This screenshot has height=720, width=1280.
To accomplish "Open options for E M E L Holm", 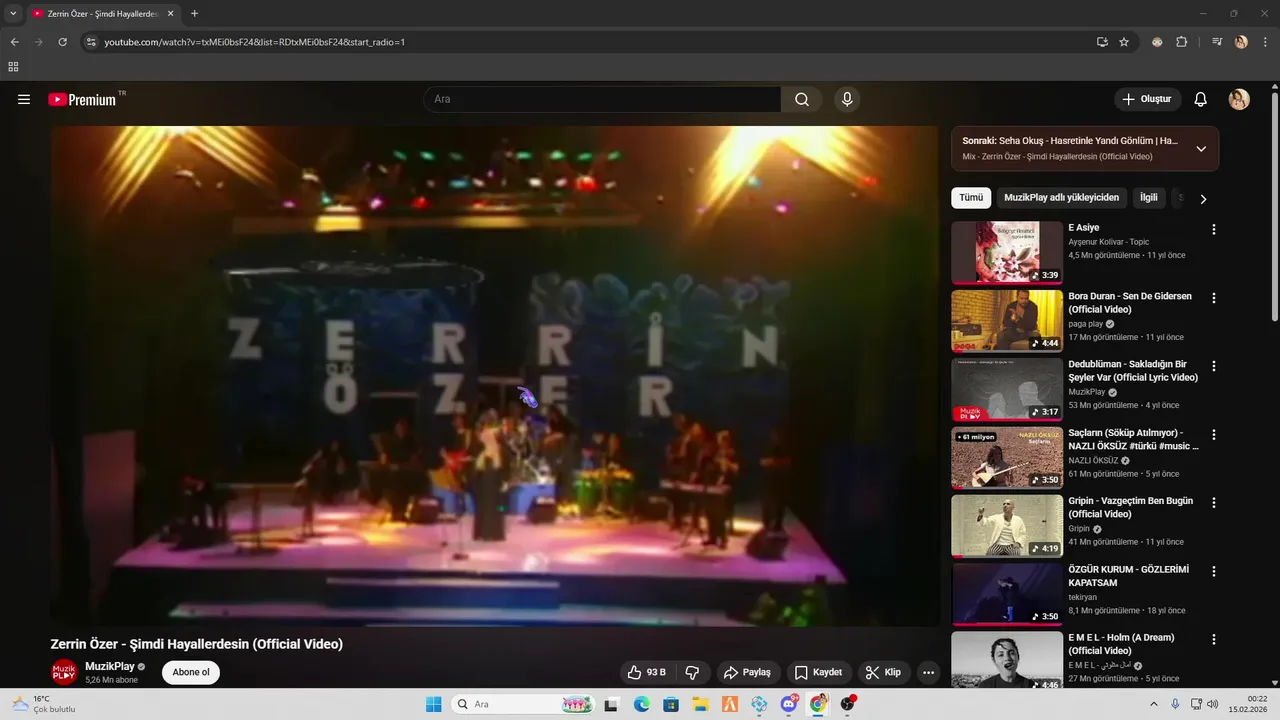I will tap(1214, 639).
